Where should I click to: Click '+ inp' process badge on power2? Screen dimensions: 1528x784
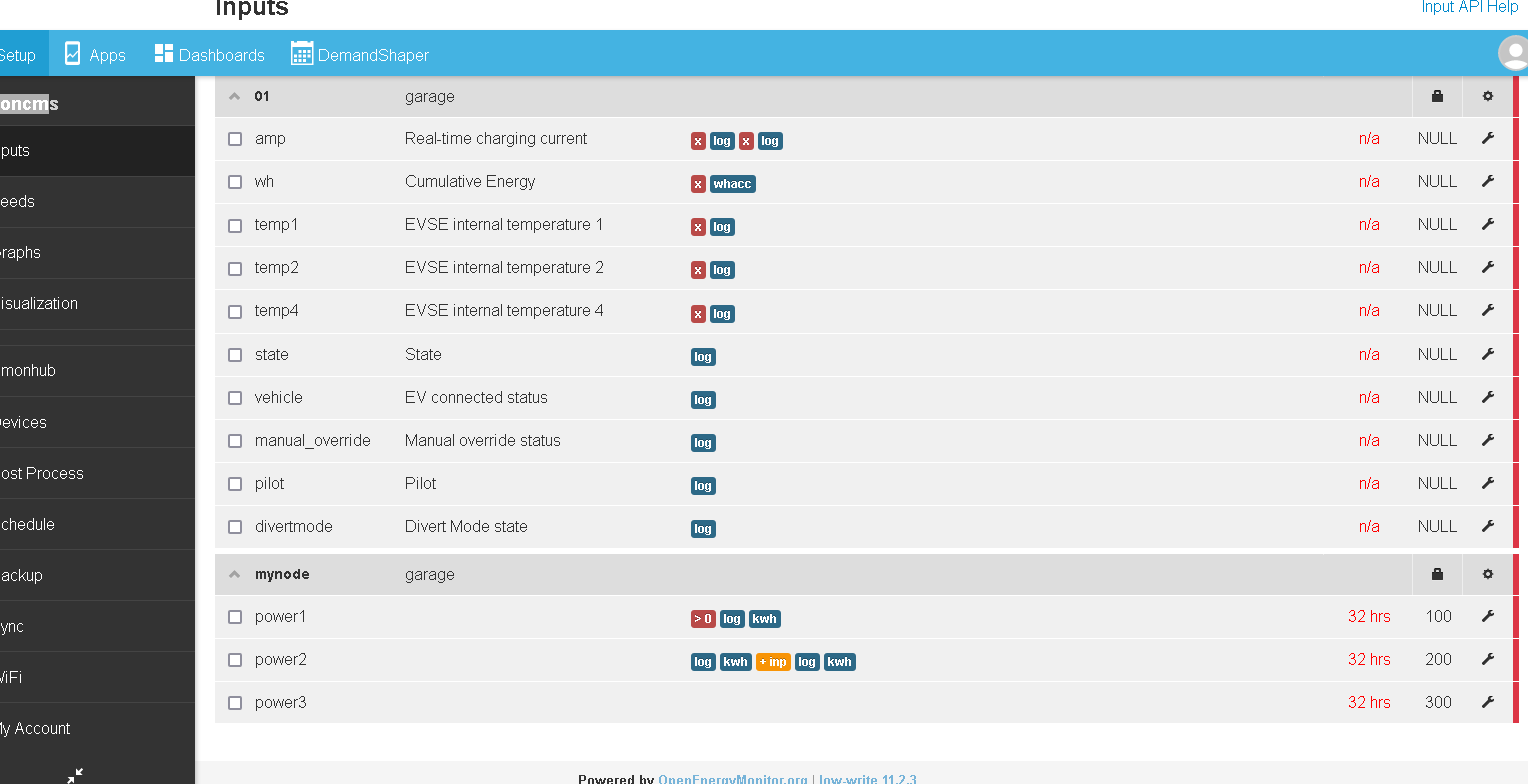tap(773, 662)
